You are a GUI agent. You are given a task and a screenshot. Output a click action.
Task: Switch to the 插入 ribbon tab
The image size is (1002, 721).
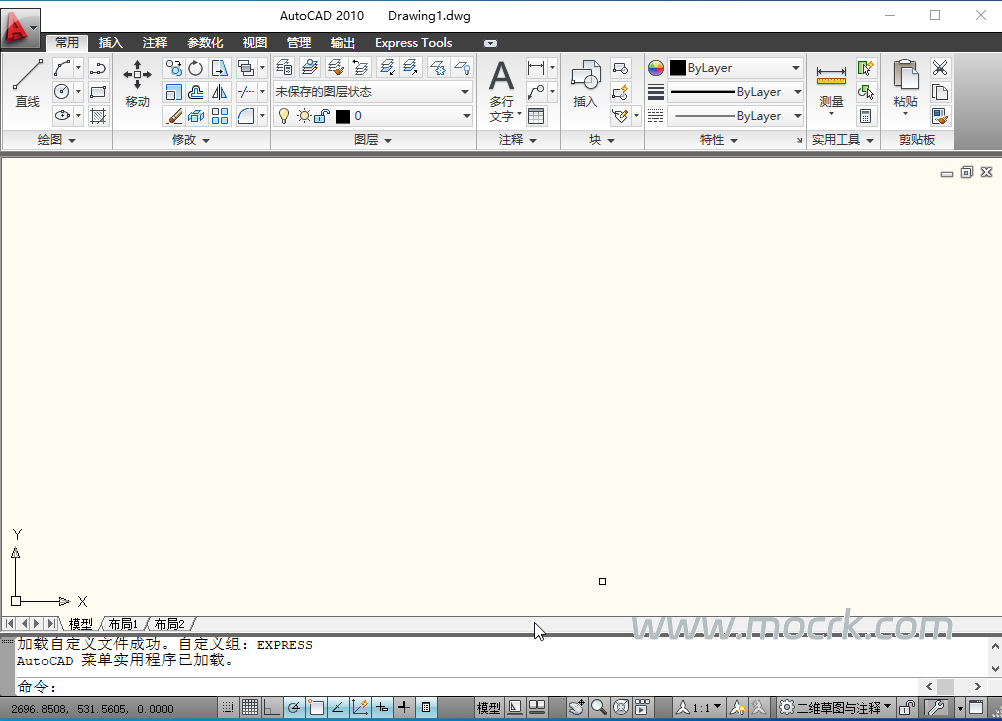(110, 43)
